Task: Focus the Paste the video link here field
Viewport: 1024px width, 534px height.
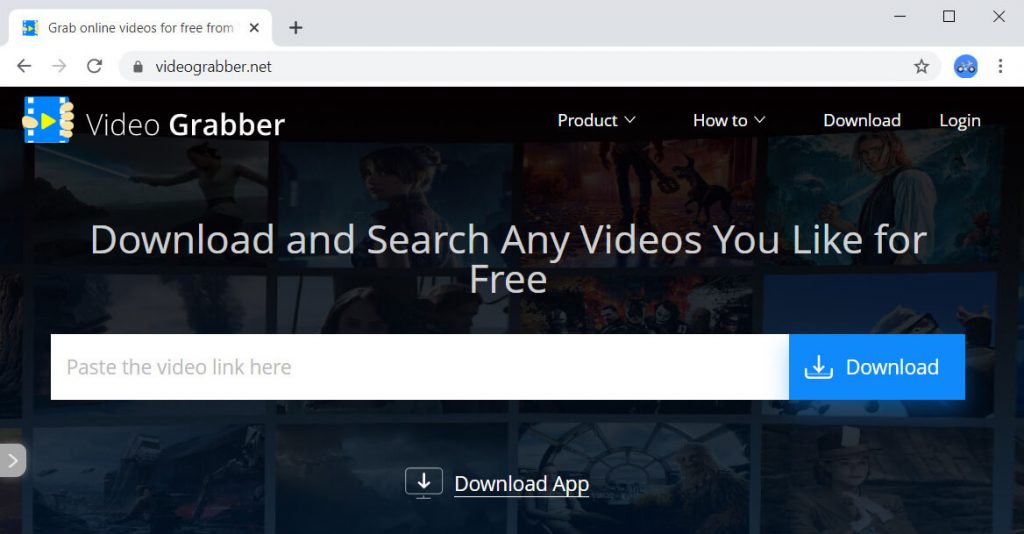Action: 420,367
